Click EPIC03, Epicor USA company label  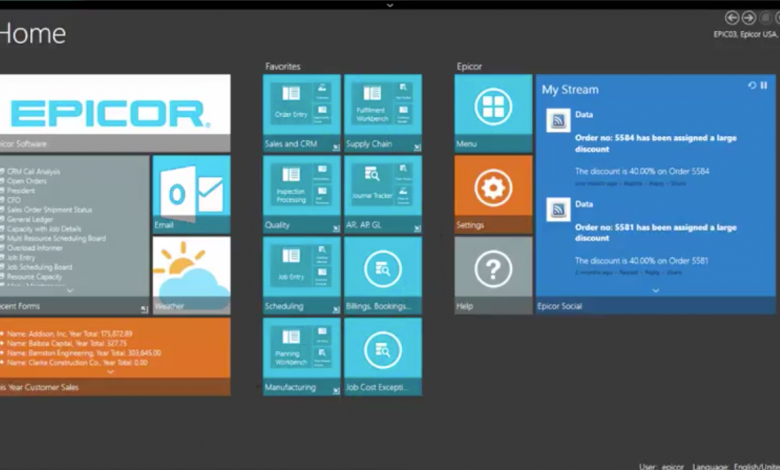click(746, 34)
